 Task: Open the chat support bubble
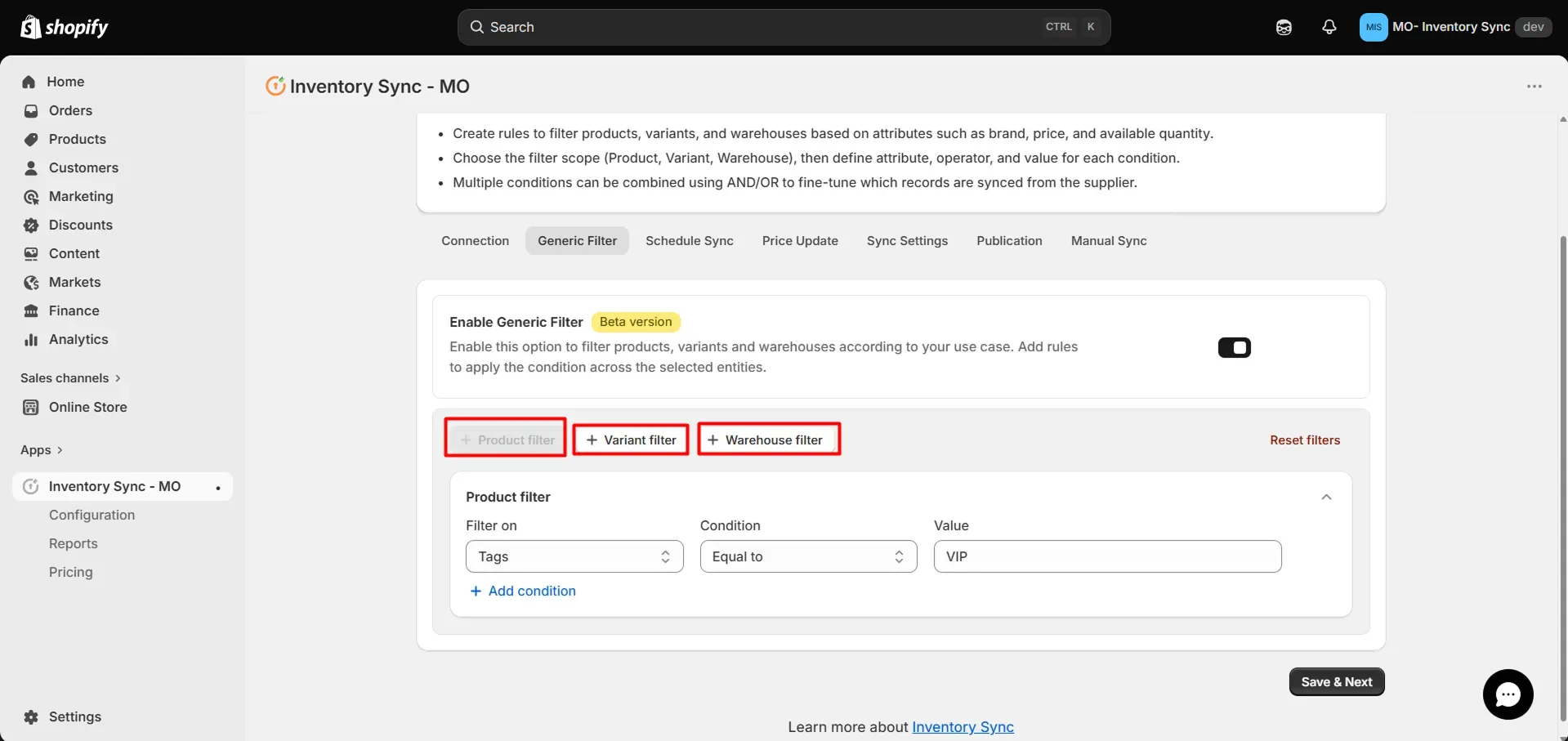coord(1508,694)
